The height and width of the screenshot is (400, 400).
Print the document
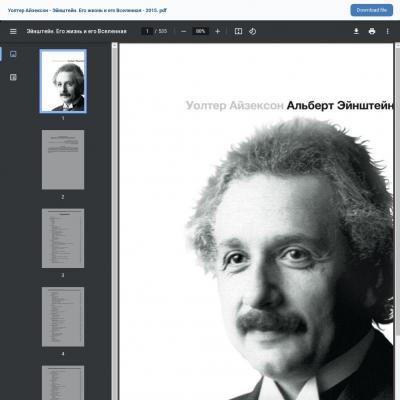[x=372, y=31]
